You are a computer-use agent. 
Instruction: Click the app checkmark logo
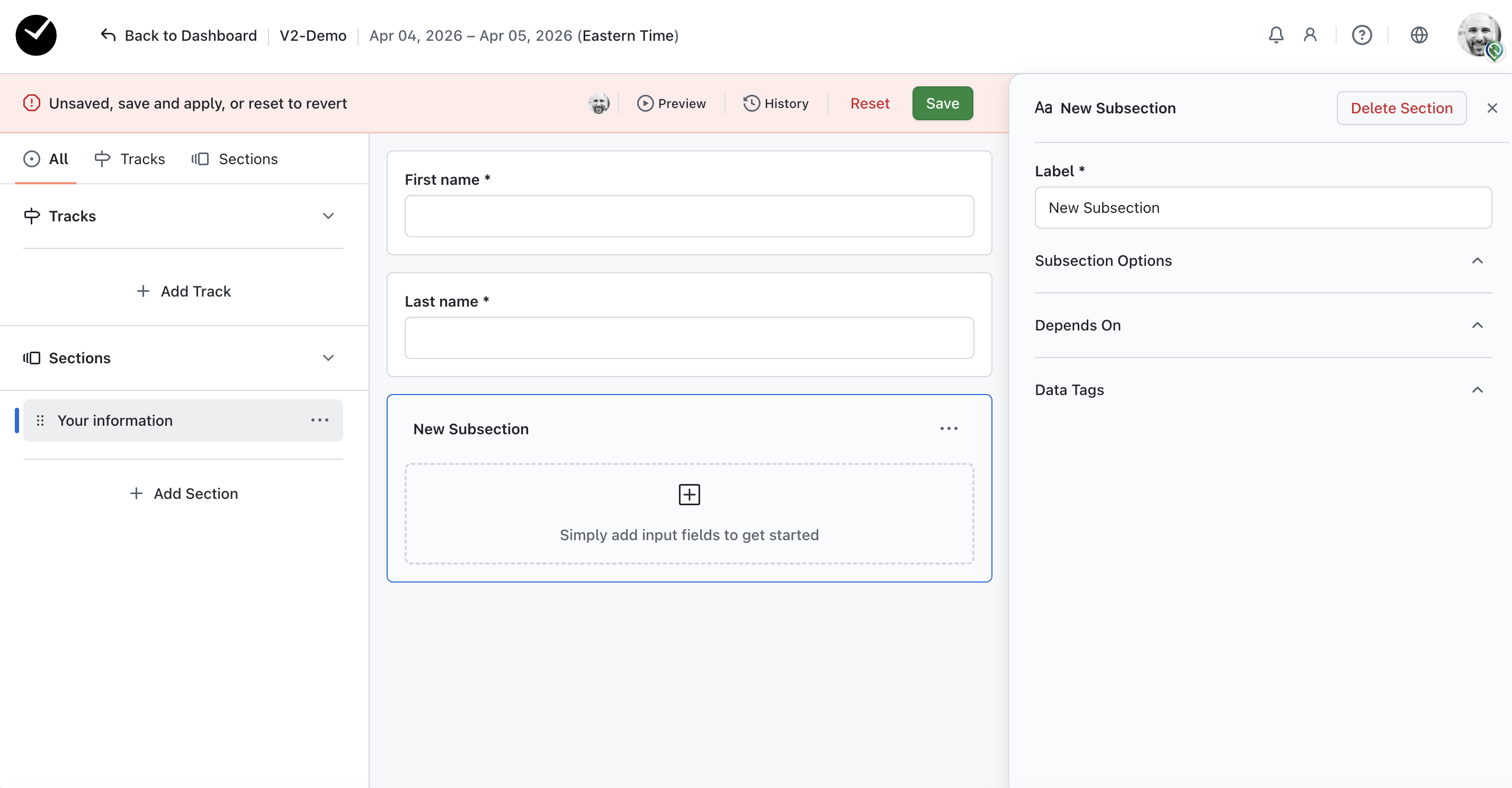point(37,35)
